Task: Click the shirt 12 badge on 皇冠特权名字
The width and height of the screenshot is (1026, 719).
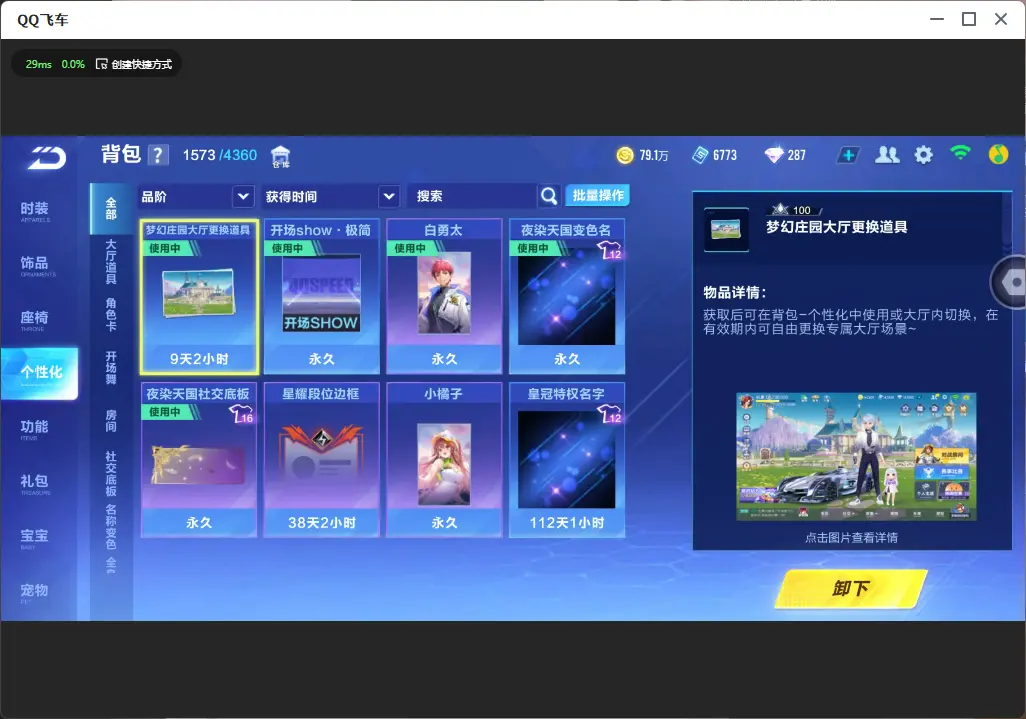Action: click(x=609, y=414)
